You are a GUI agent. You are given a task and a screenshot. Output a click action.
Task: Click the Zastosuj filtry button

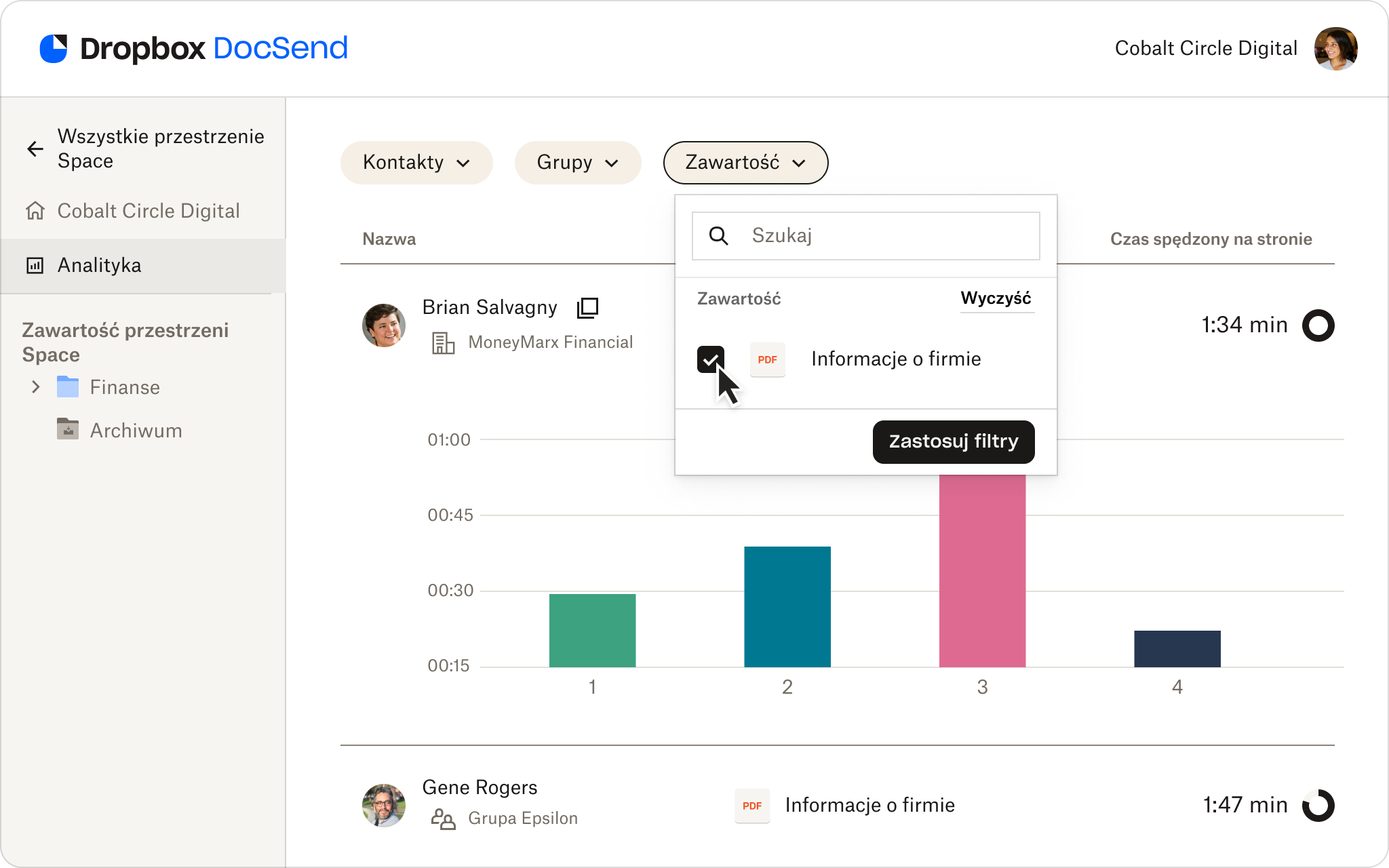coord(954,442)
